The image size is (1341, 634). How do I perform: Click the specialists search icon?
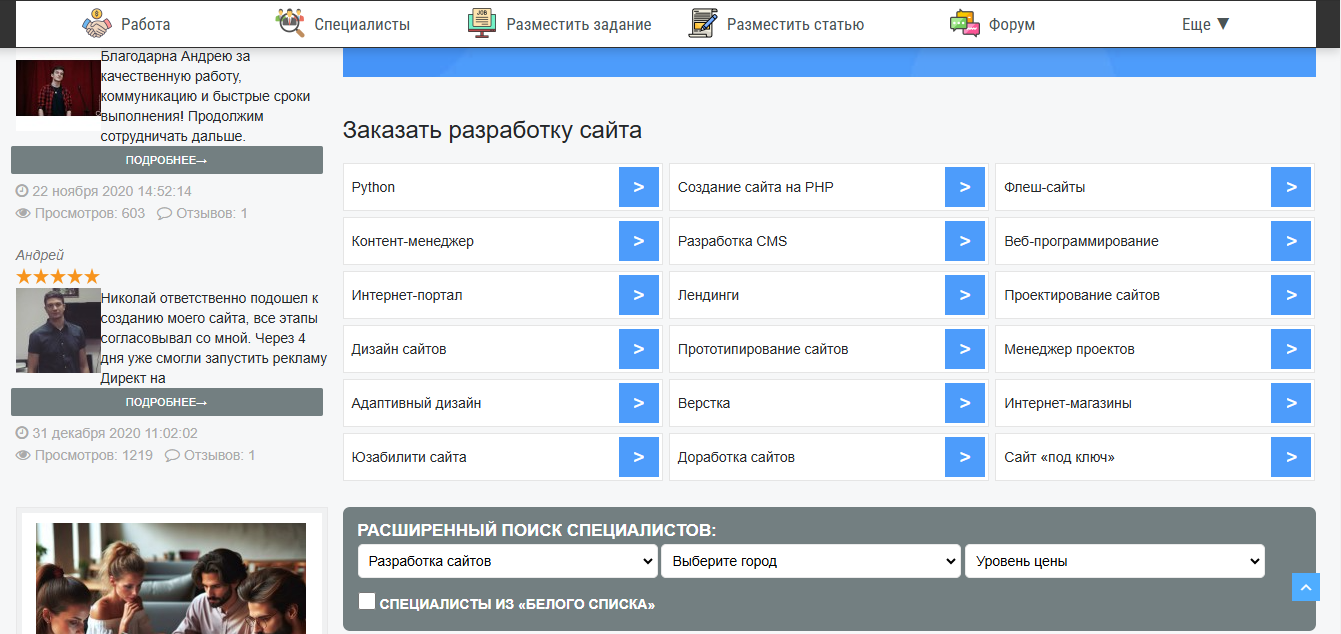(x=290, y=23)
